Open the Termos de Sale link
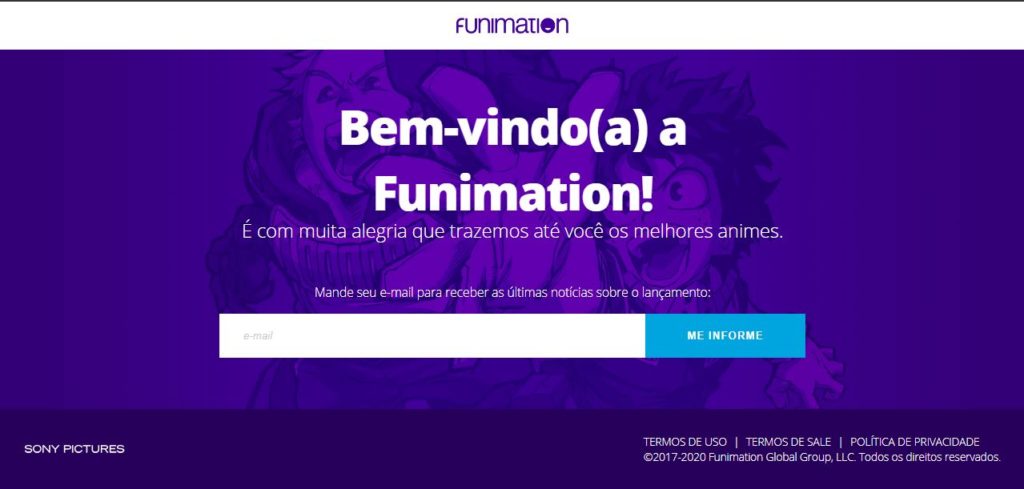Image resolution: width=1024 pixels, height=489 pixels. (788, 442)
